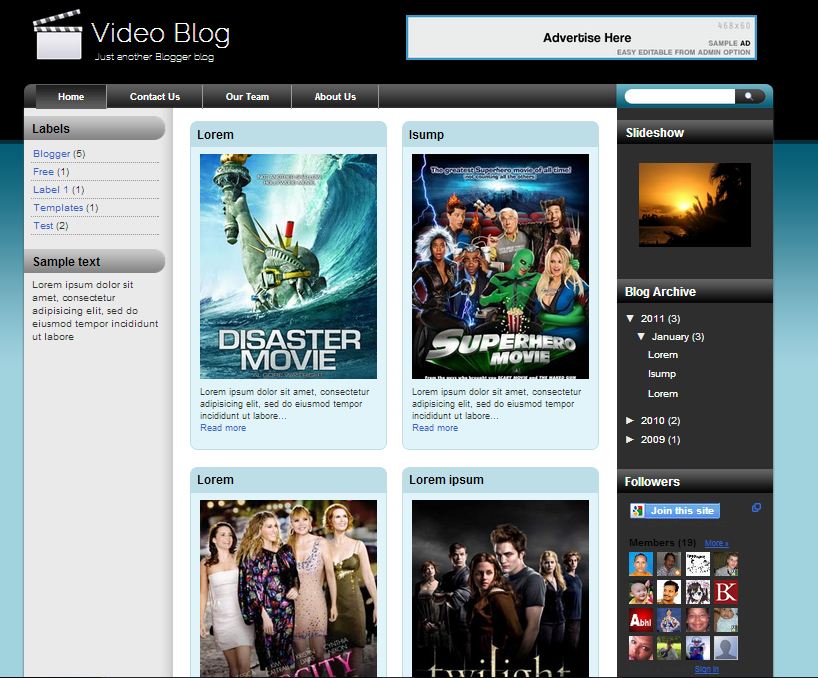Click the Video Blog site title
Screen dimensions: 818x678
point(160,33)
